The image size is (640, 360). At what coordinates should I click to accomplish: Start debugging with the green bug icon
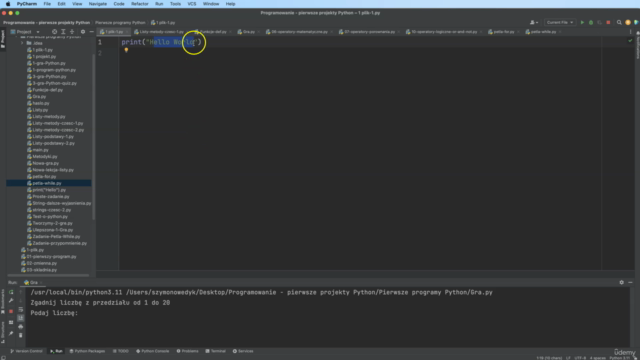[591, 22]
